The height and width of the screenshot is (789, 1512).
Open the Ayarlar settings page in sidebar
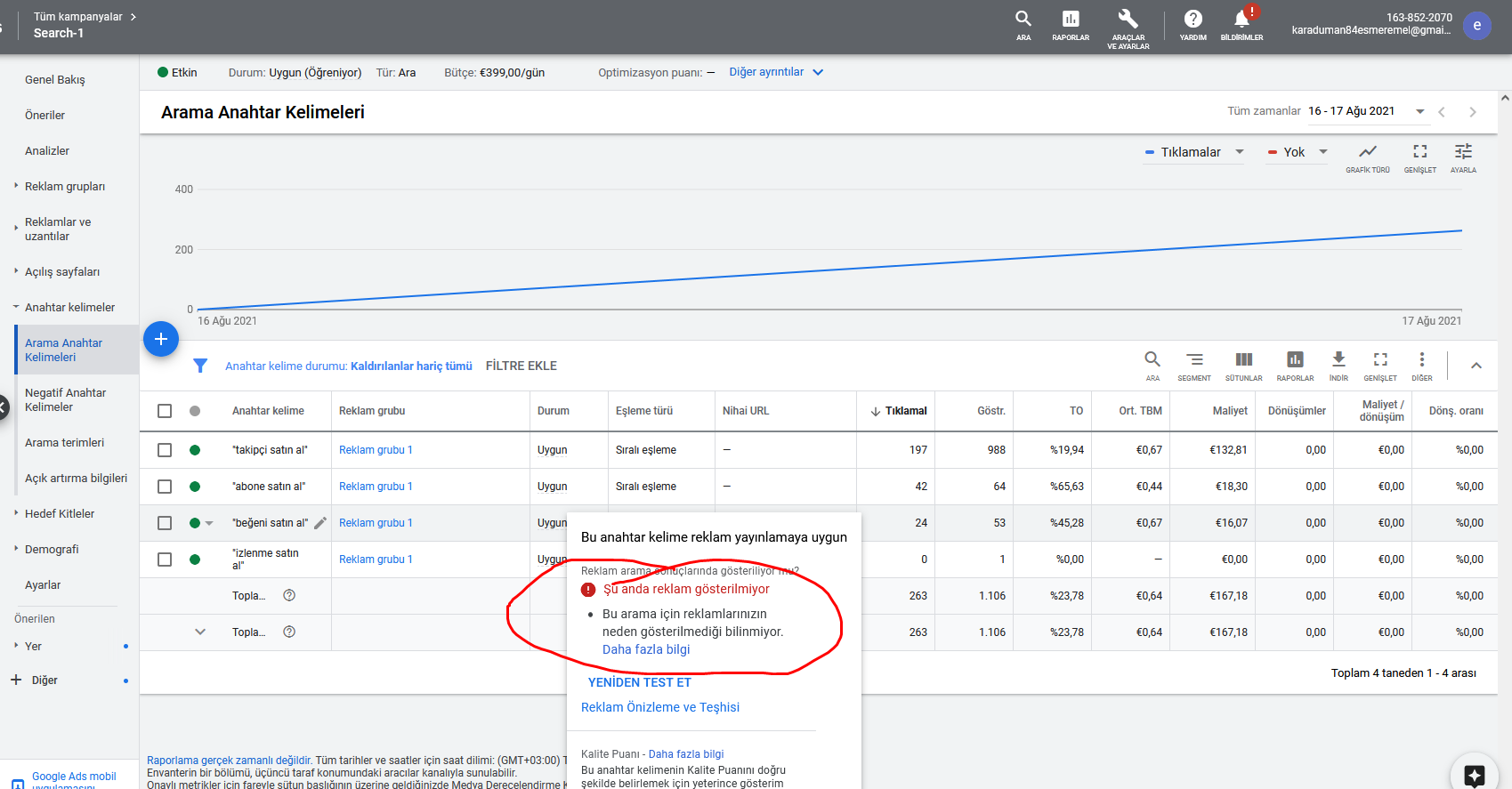pos(43,585)
